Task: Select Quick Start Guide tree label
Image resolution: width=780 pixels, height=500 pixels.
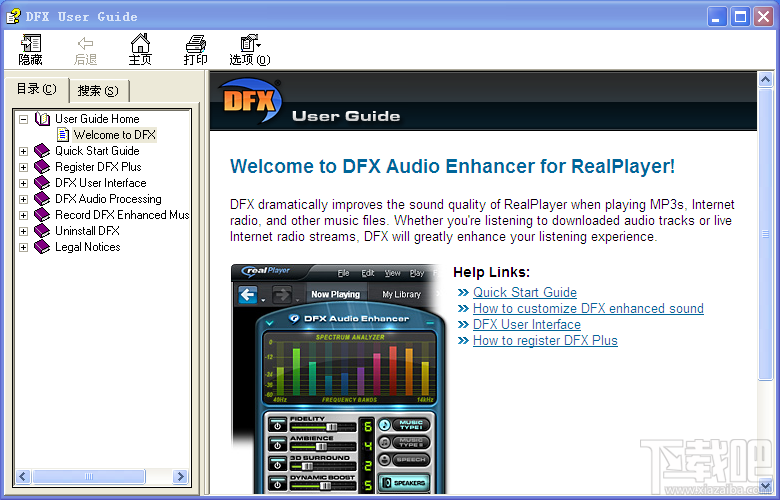Action: (97, 151)
